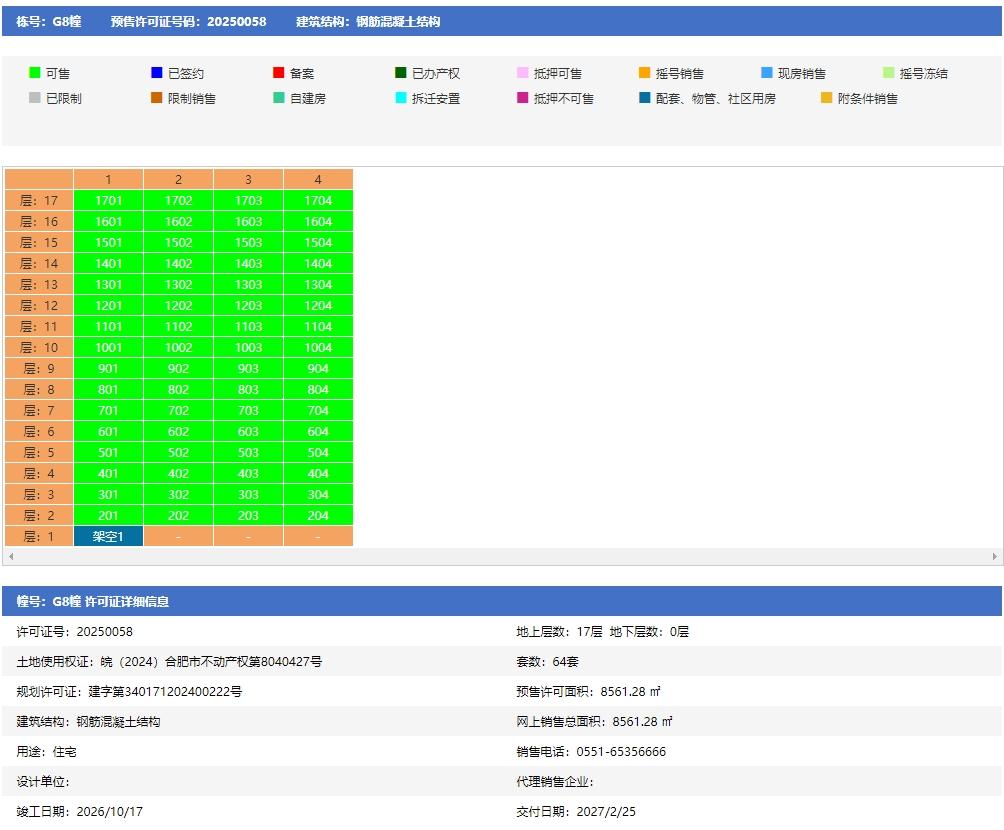Viewport: 1004px width, 830px height.
Task: Open unit 1401 details
Action: click(108, 263)
